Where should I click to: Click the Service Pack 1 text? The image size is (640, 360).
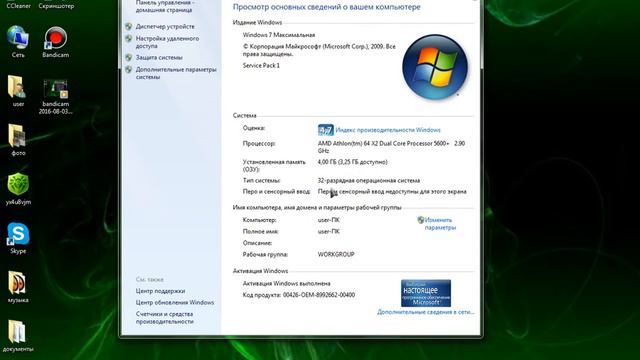pyautogui.click(x=261, y=65)
